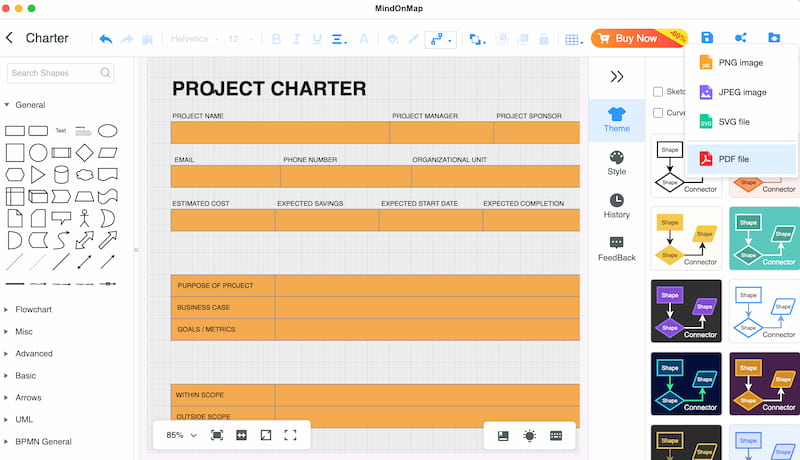This screenshot has width=800, height=460.
Task: Toggle the Sketch checkbox
Action: pyautogui.click(x=658, y=92)
